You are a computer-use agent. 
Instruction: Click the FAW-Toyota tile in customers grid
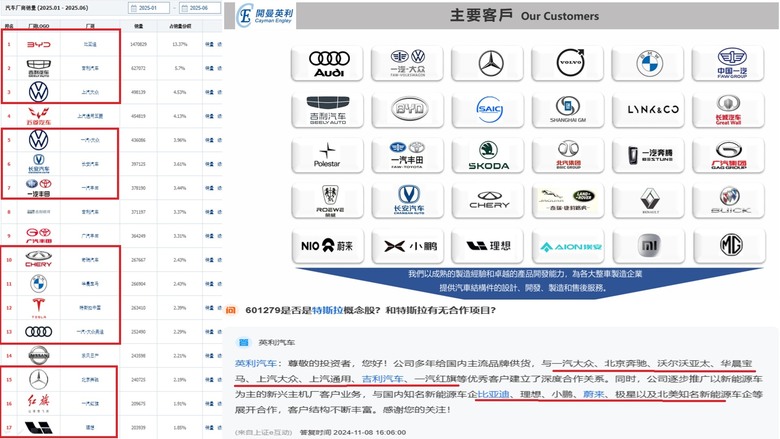coord(407,155)
